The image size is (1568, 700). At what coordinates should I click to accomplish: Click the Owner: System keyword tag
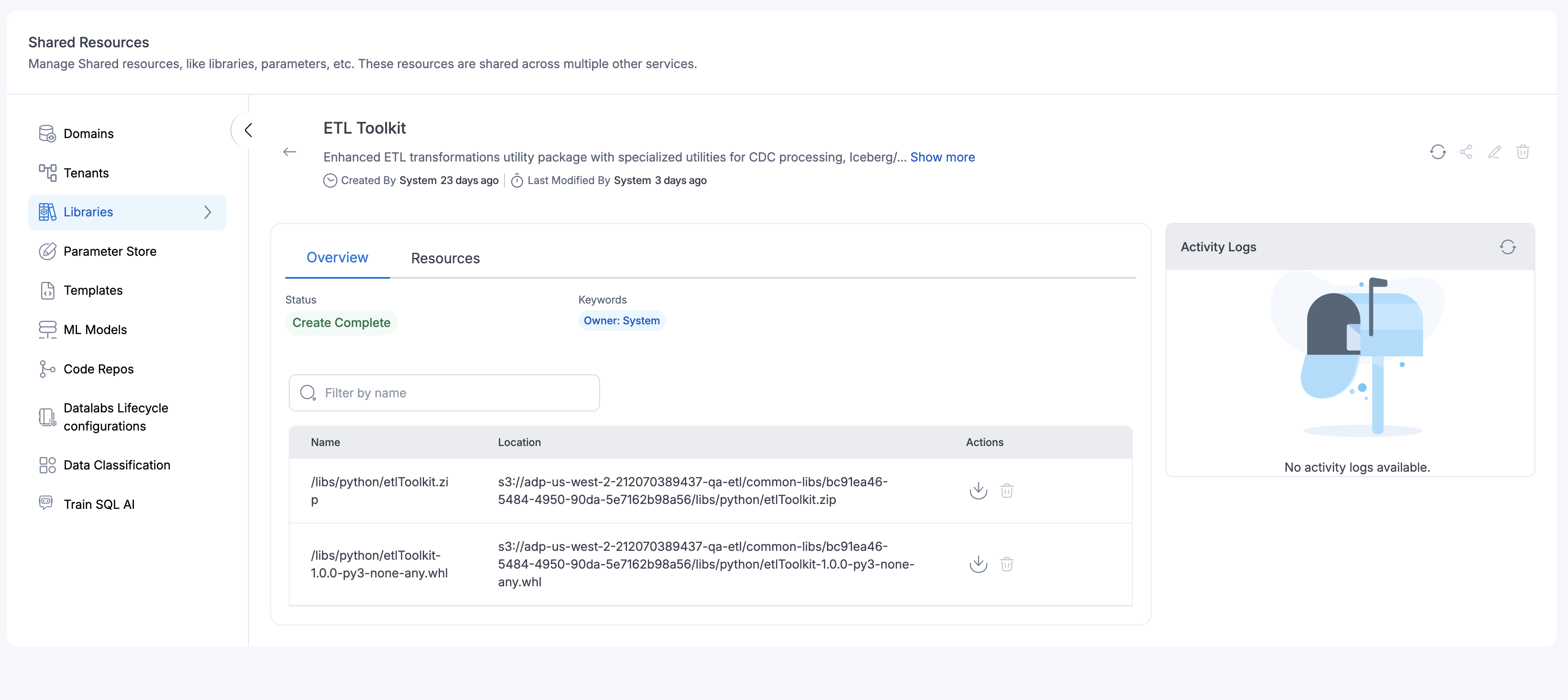click(621, 320)
